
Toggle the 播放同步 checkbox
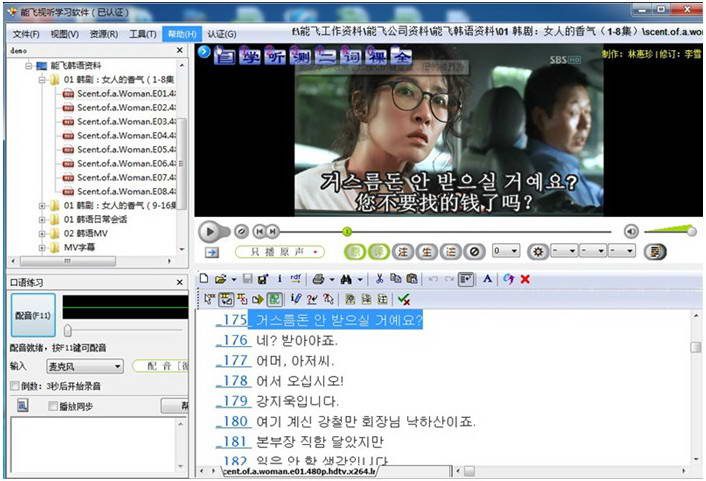tap(53, 406)
